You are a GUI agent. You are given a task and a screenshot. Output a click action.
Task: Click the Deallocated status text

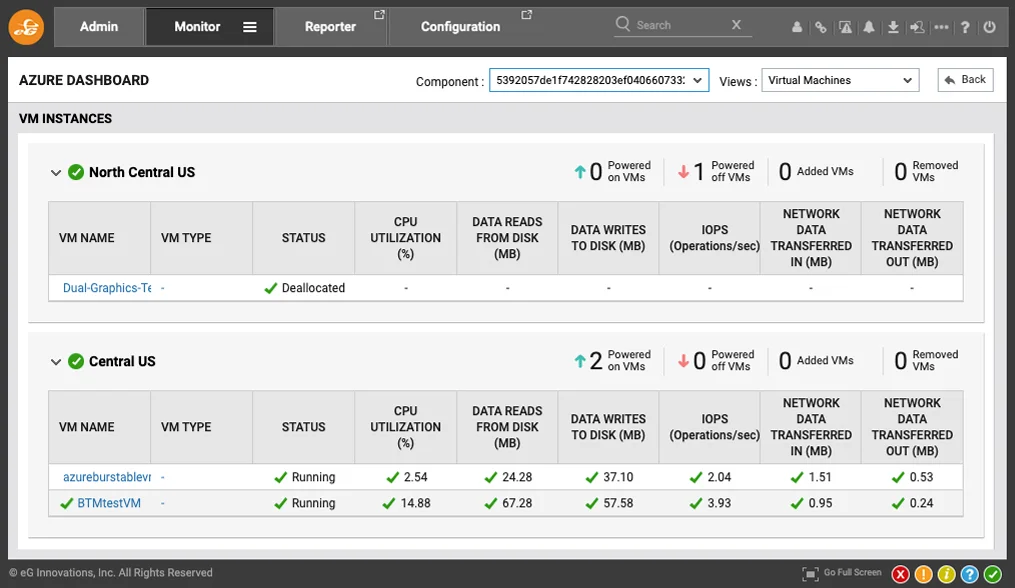coord(313,288)
